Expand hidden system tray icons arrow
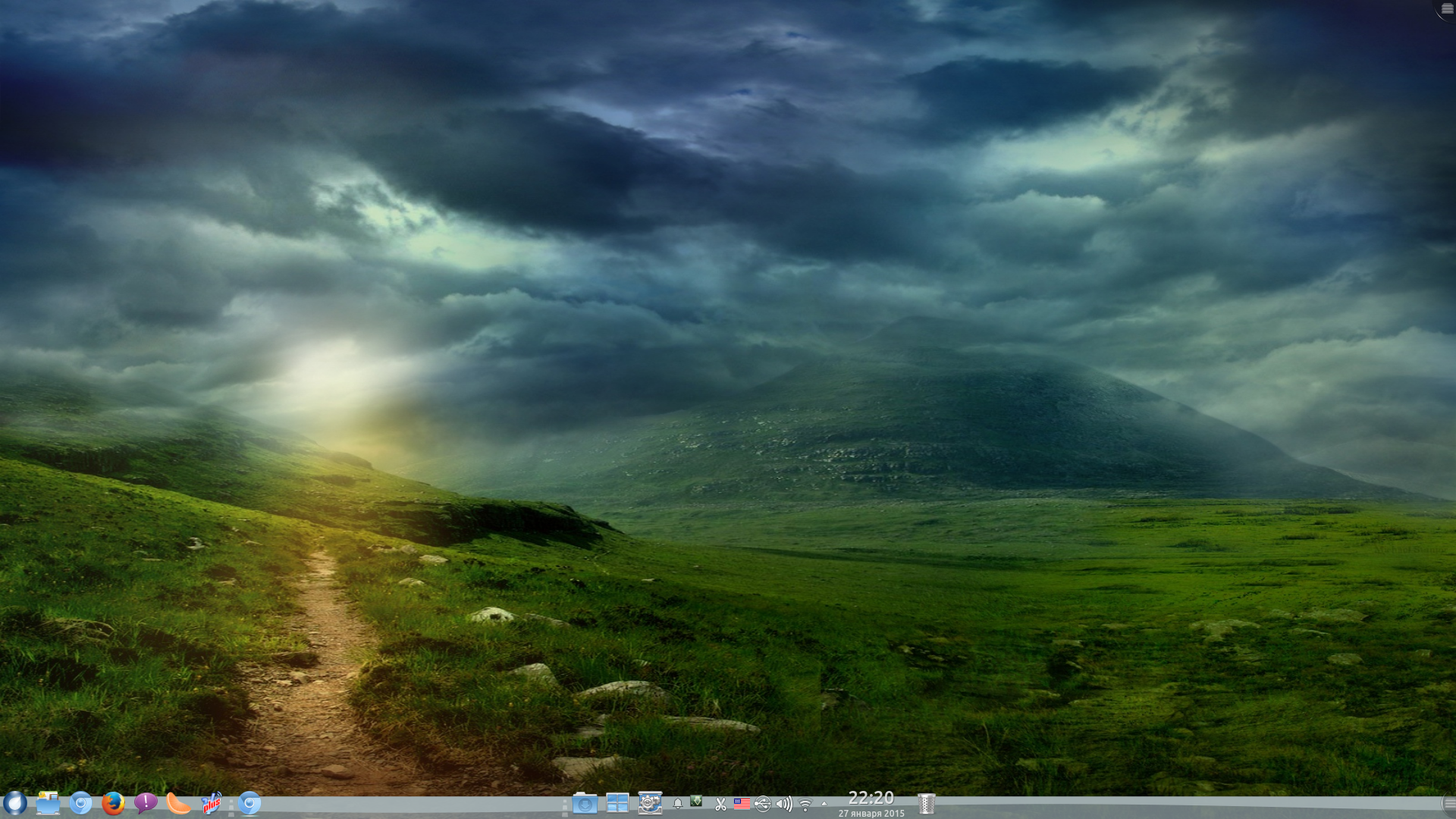 point(824,804)
